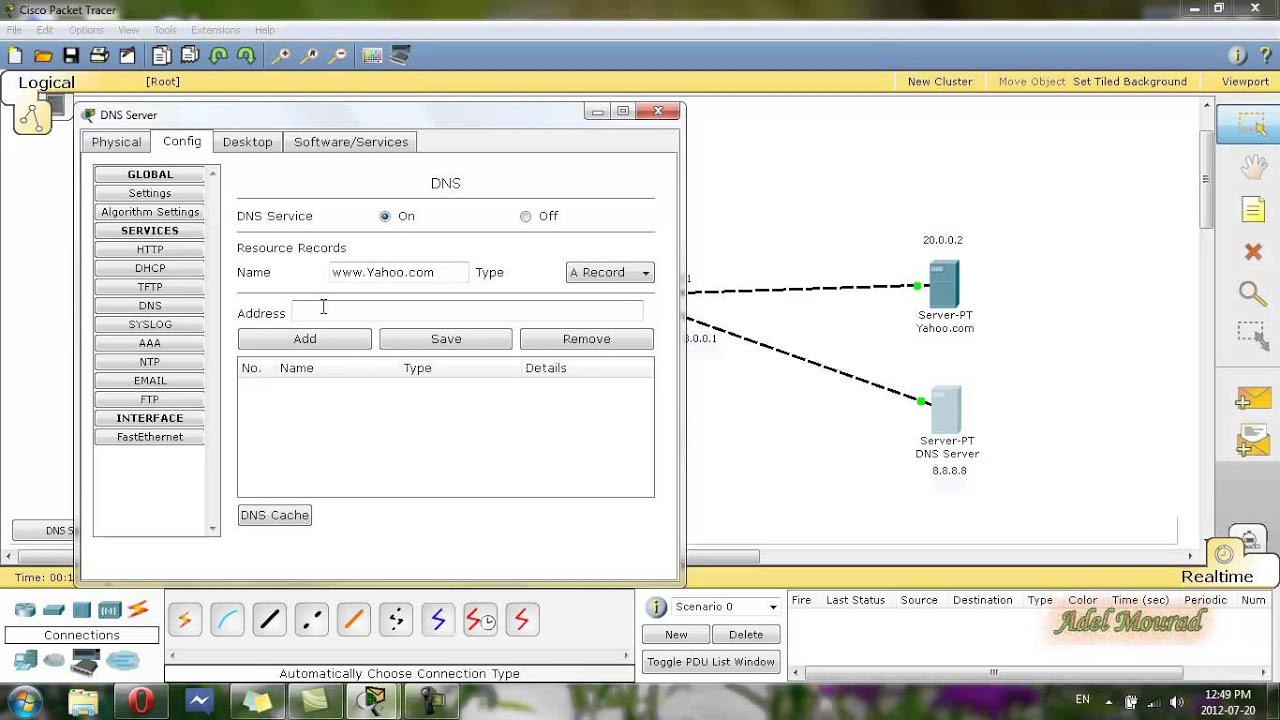Viewport: 1280px width, 720px height.
Task: Open Opera browser from taskbar
Action: 141,701
